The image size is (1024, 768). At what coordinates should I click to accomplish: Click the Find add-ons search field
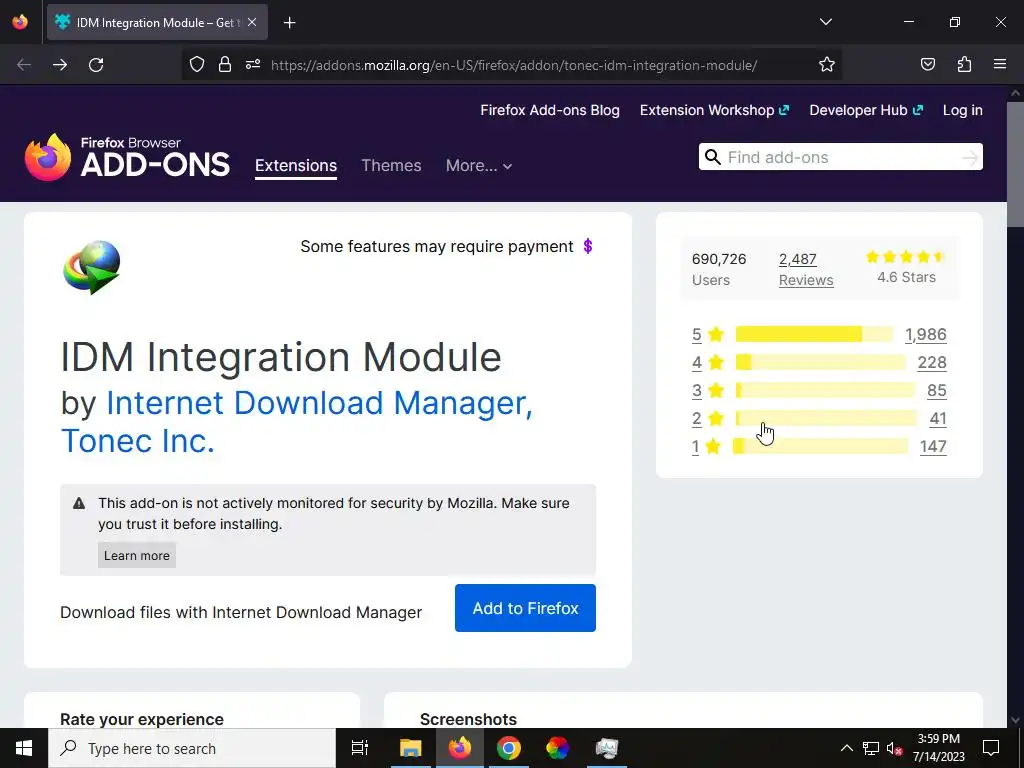pos(840,157)
